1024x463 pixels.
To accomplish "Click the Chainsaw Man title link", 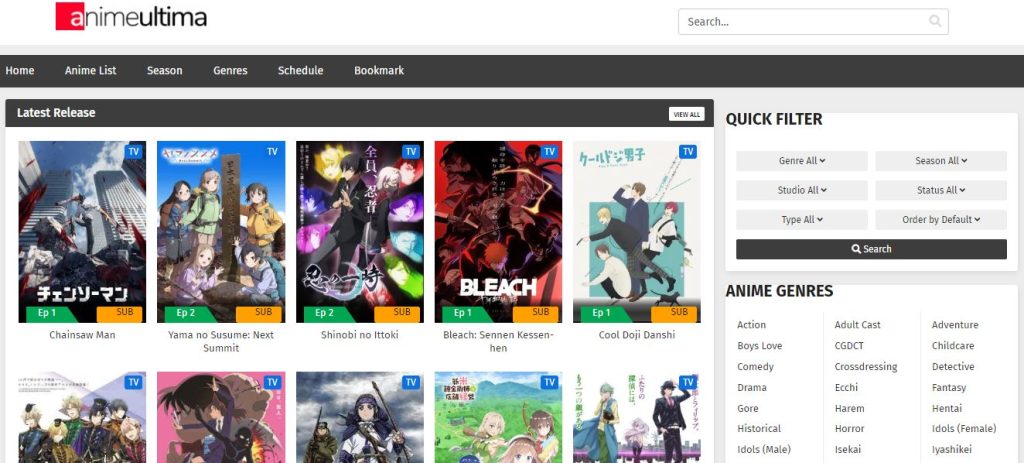I will coord(82,335).
